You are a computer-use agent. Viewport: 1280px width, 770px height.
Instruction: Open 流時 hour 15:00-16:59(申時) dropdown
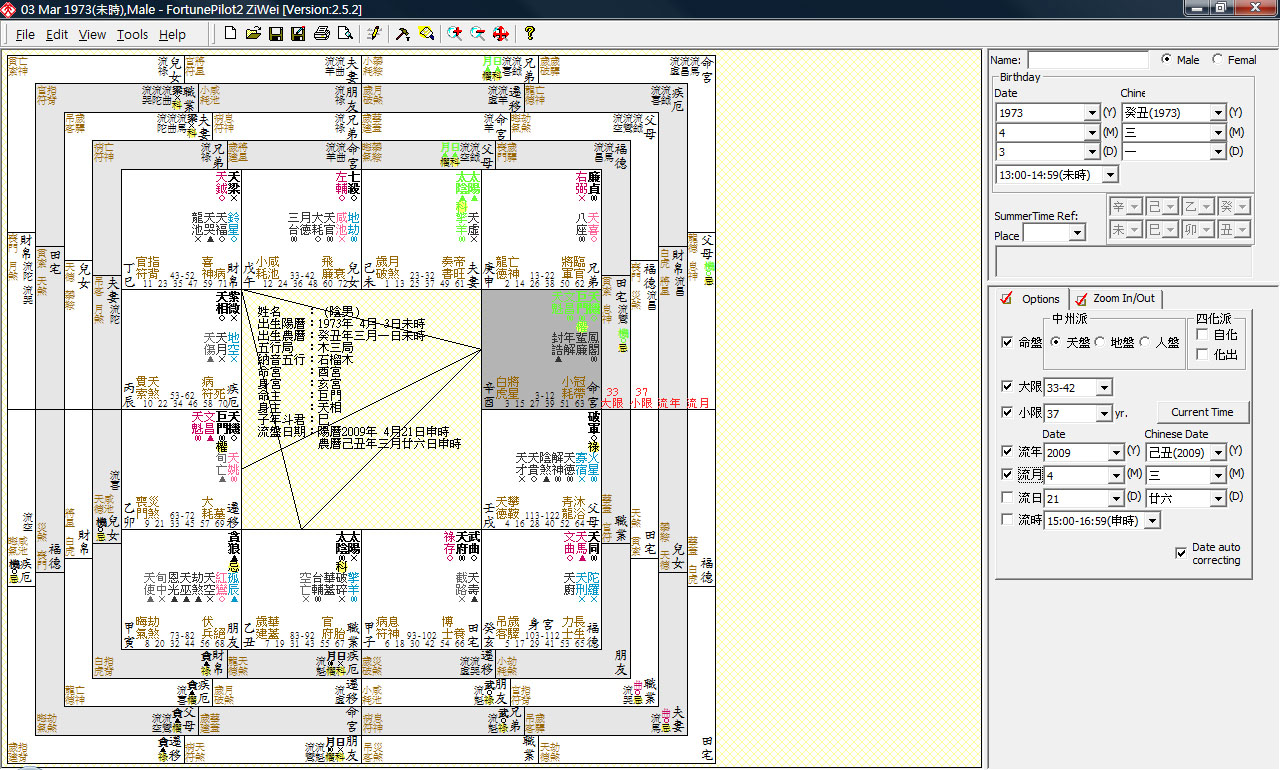pyautogui.click(x=1153, y=520)
